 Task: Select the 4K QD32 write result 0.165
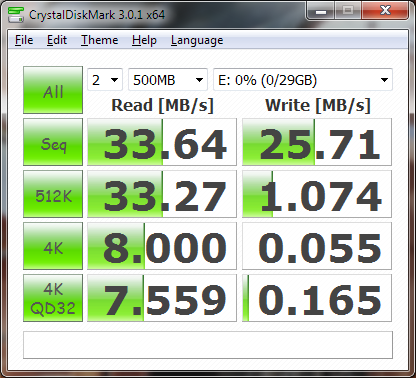coord(317,298)
